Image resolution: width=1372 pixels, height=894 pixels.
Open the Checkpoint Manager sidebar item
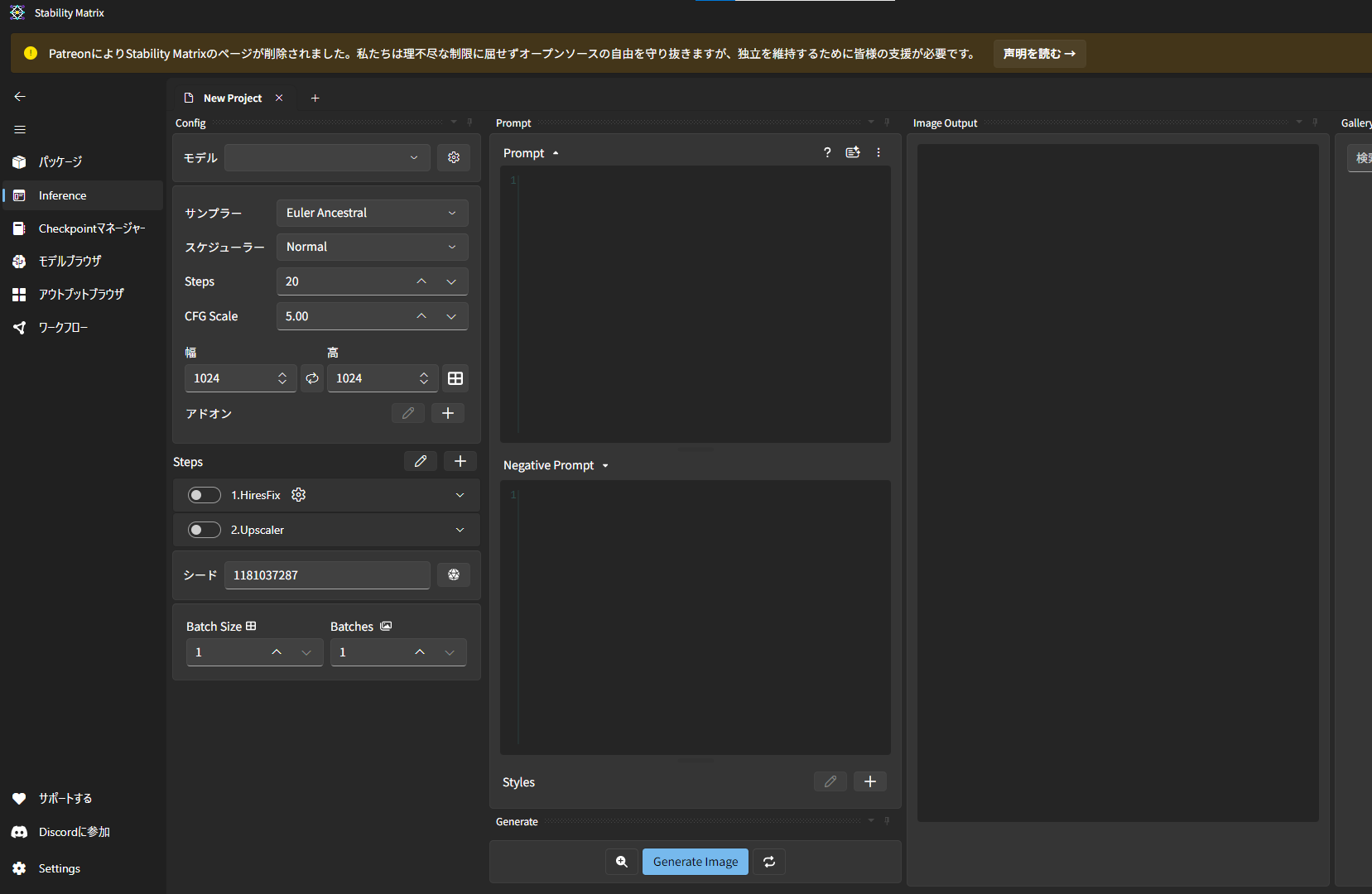91,228
